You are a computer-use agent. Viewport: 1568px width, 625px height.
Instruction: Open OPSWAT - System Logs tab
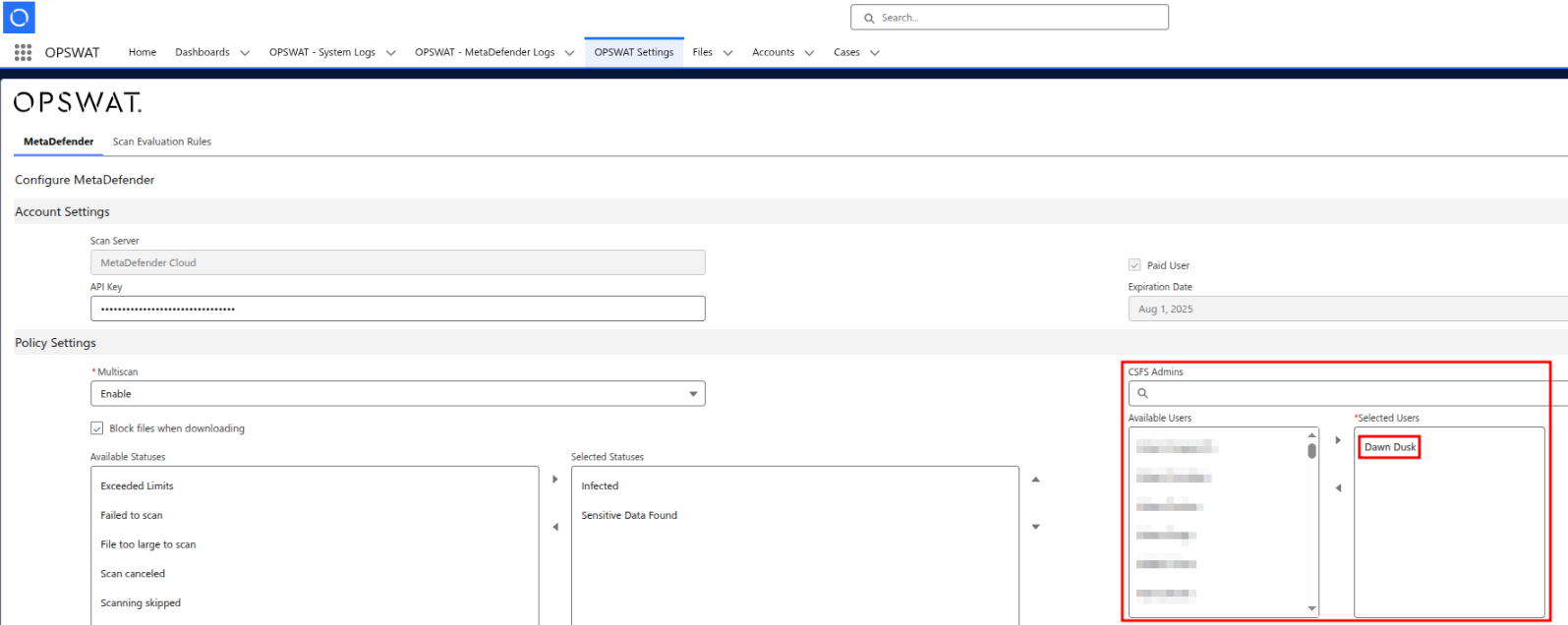tap(322, 53)
